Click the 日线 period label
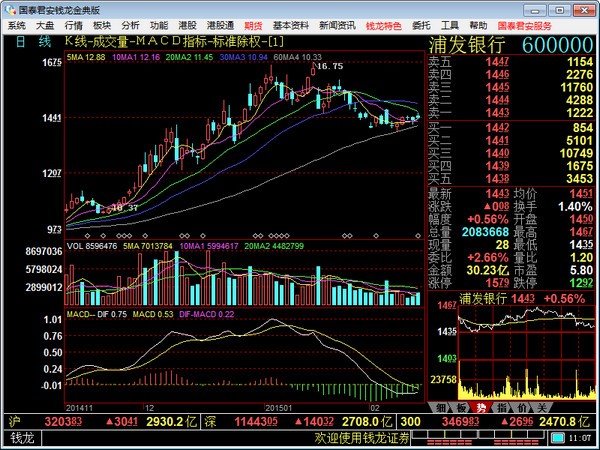 click(29, 41)
